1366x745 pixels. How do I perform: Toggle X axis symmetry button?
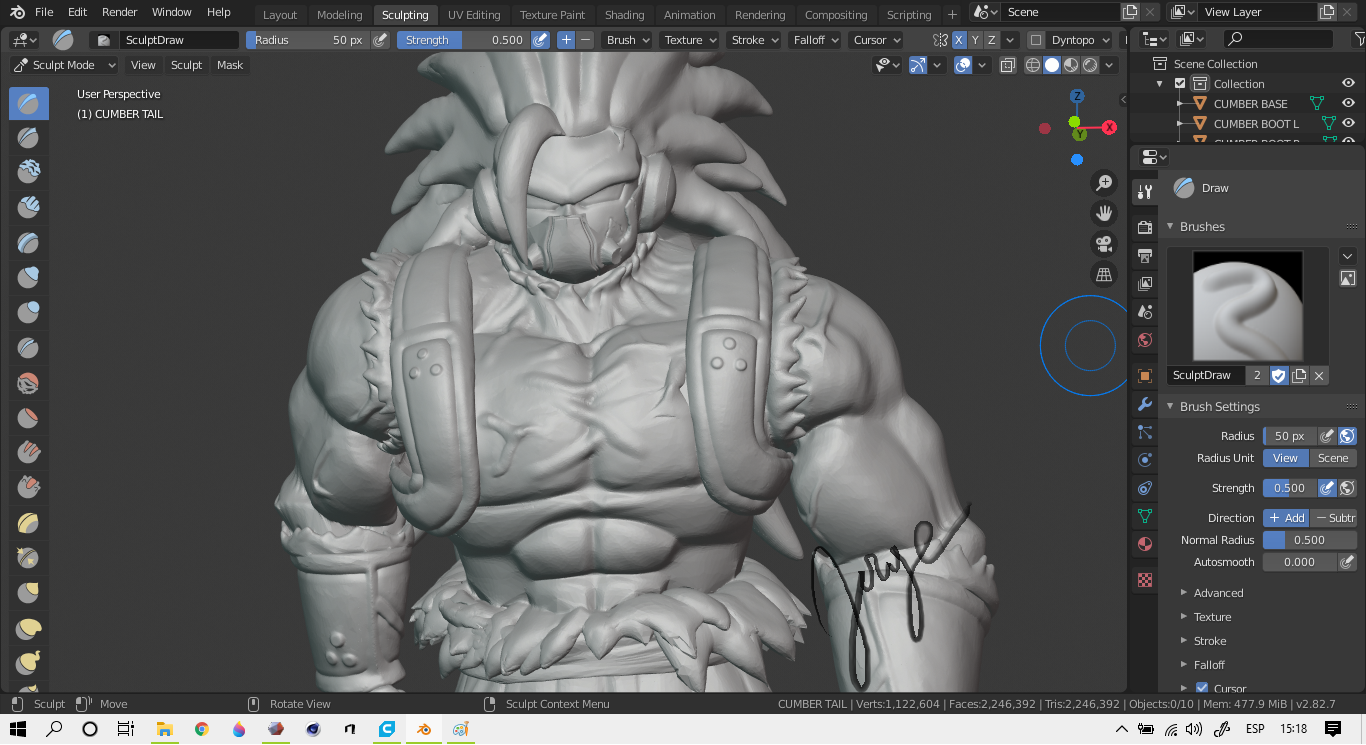(959, 40)
